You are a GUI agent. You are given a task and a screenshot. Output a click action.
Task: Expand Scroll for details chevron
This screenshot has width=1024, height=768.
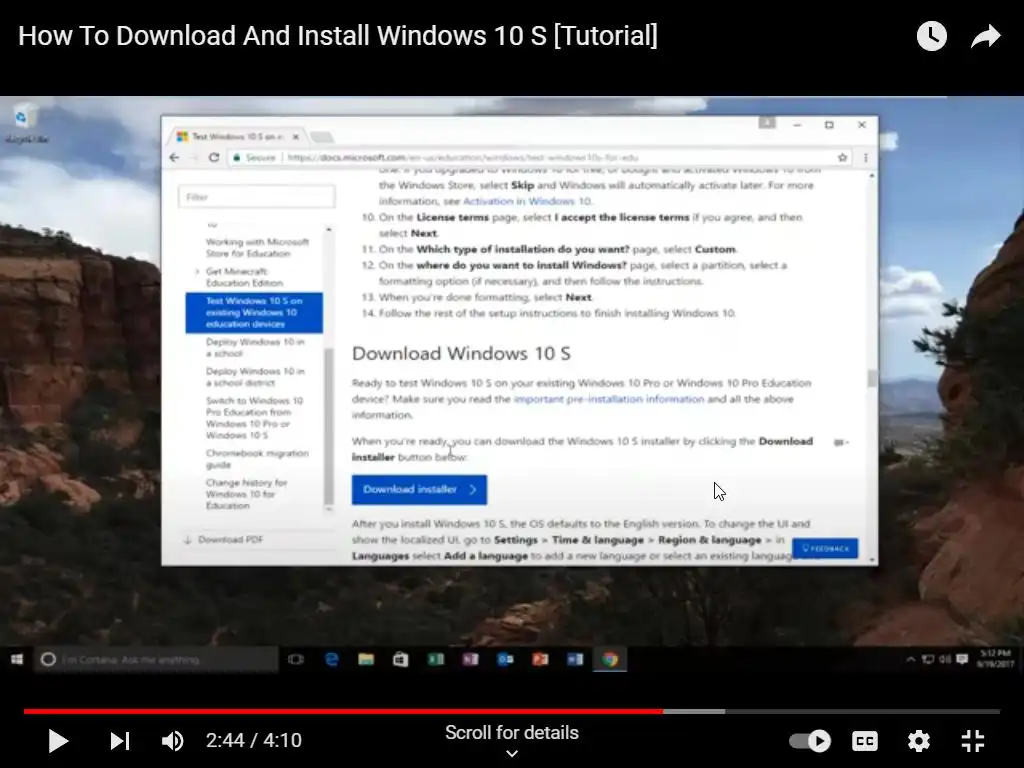512,754
